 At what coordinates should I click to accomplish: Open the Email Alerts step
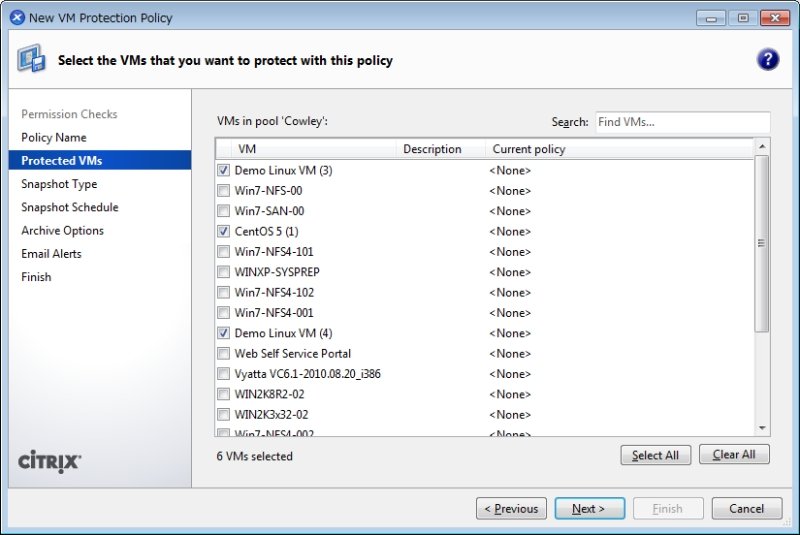(51, 253)
